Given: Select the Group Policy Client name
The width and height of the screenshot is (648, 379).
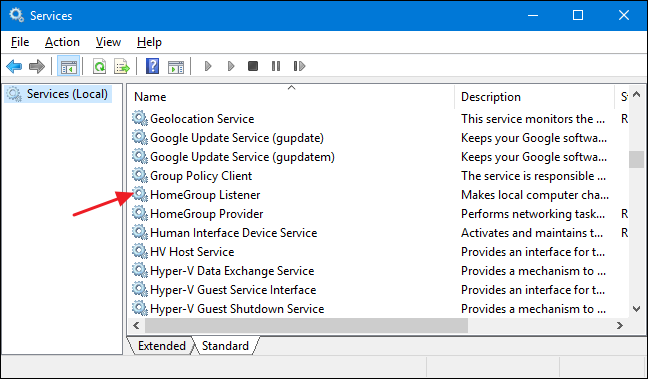Looking at the screenshot, I should (x=201, y=176).
